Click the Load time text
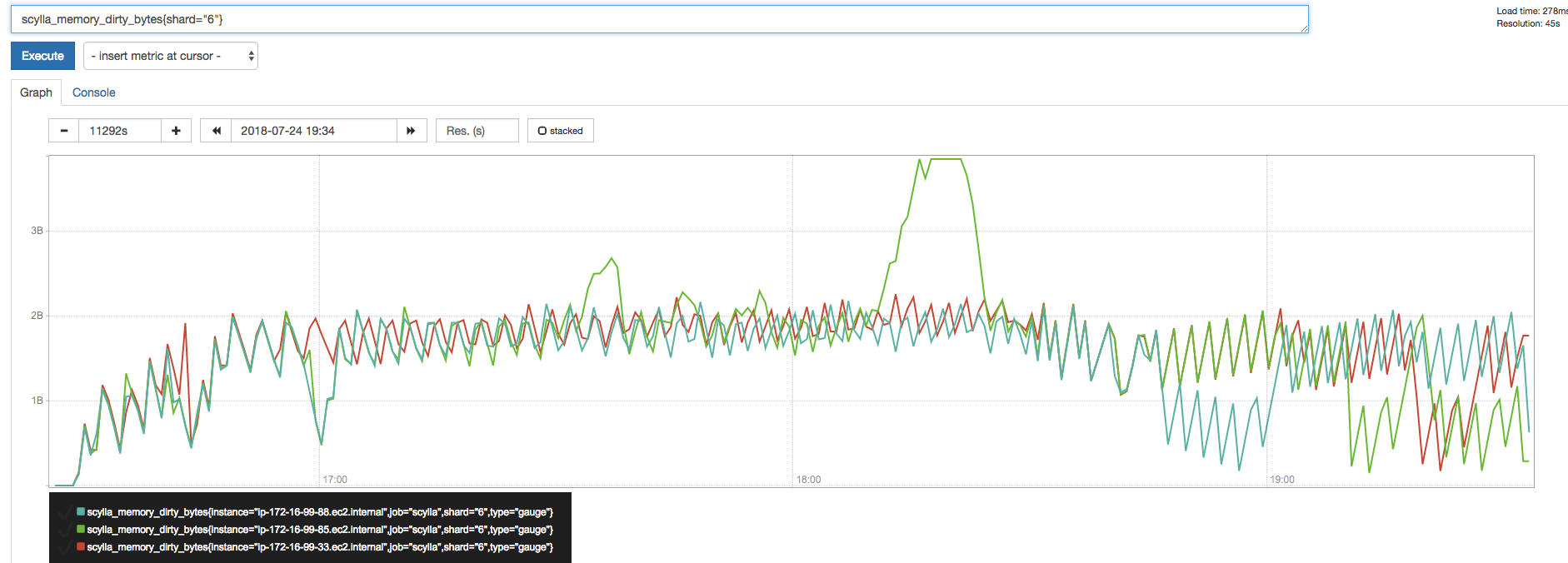 pyautogui.click(x=1531, y=11)
